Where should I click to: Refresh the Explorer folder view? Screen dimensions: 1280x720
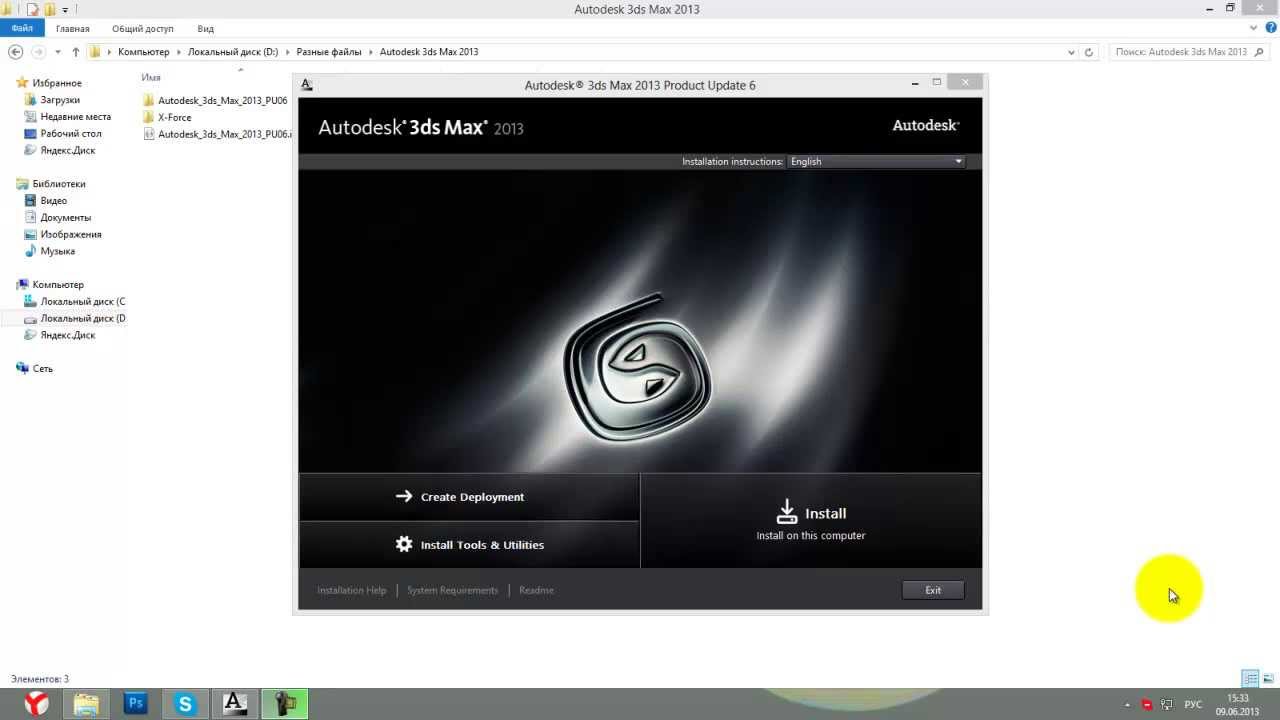point(1089,52)
